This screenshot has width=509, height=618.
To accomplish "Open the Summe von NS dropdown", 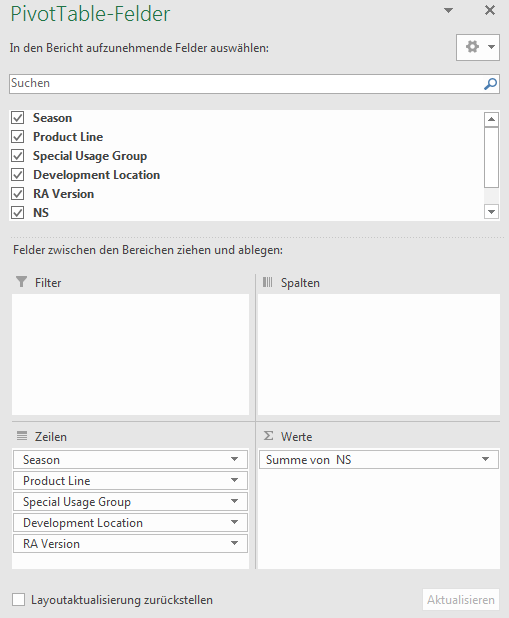I will [x=485, y=459].
